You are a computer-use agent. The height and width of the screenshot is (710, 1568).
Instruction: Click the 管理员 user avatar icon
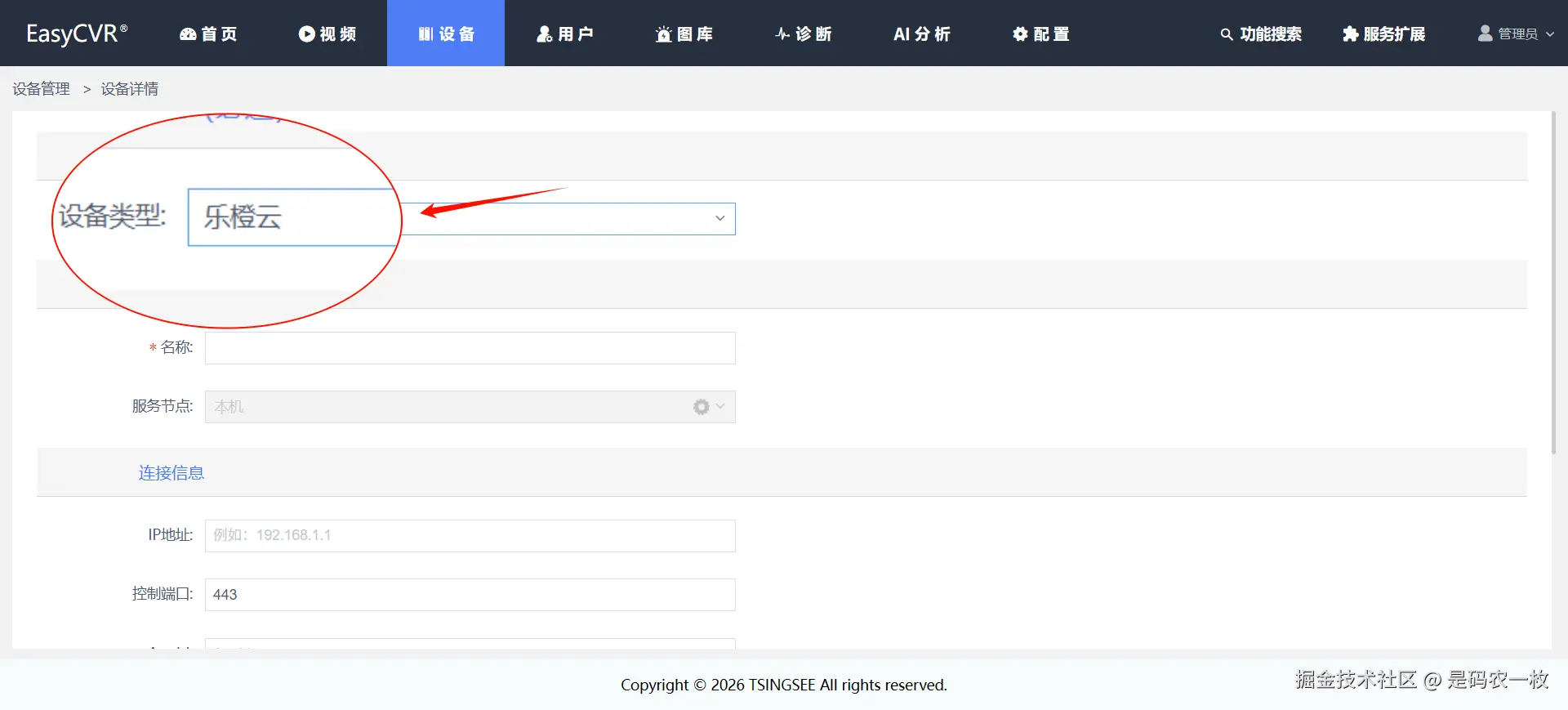point(1486,33)
